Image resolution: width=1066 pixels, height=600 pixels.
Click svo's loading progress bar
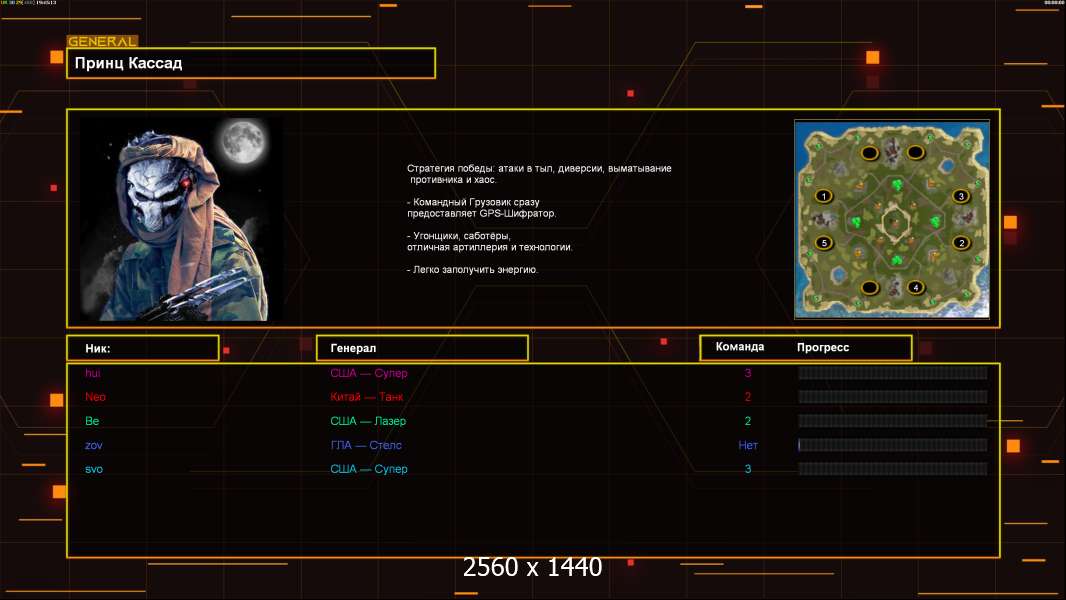pos(892,469)
